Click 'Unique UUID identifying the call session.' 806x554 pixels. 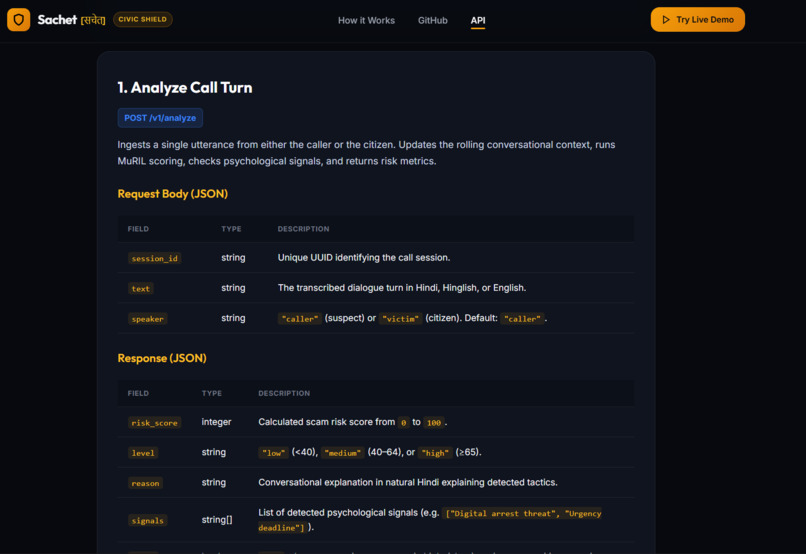(x=364, y=257)
